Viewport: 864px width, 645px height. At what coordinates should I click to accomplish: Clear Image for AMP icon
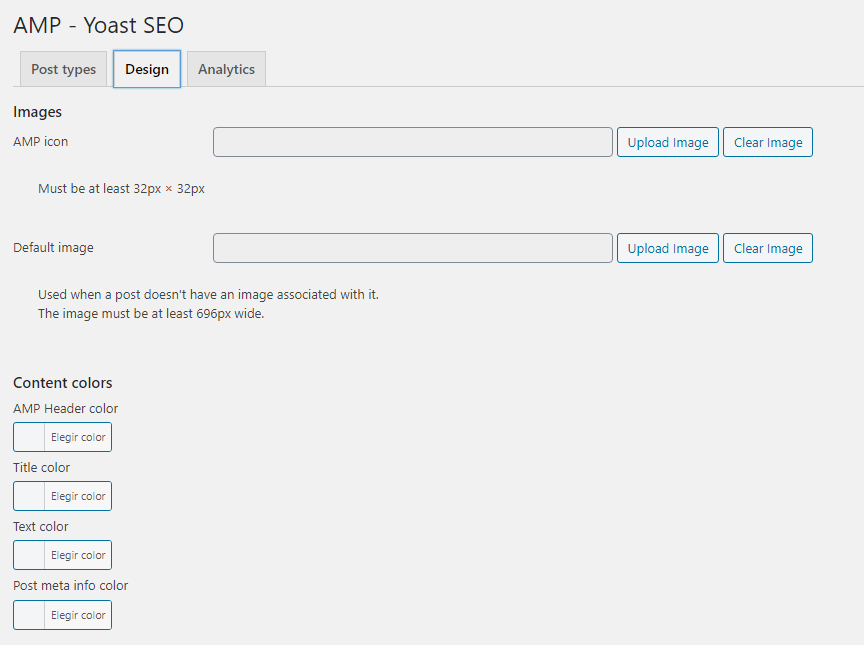768,142
